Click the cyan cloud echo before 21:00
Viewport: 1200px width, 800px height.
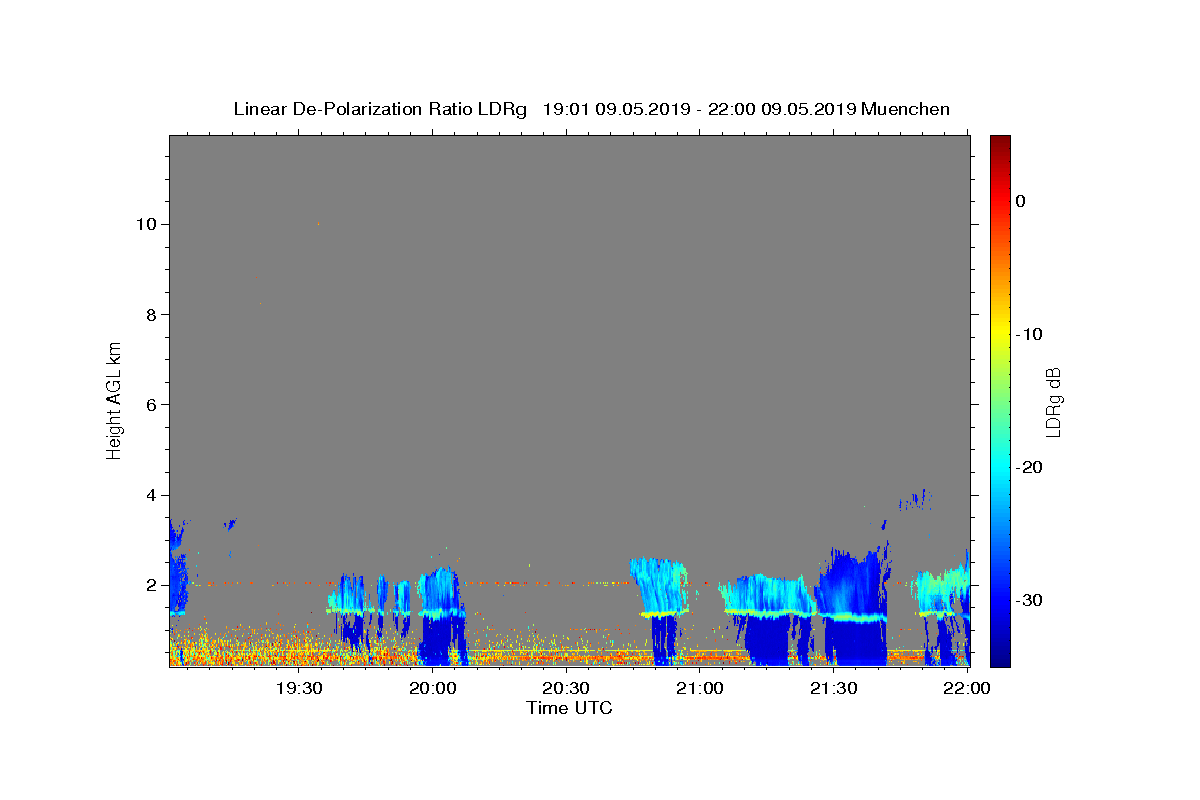point(660,586)
